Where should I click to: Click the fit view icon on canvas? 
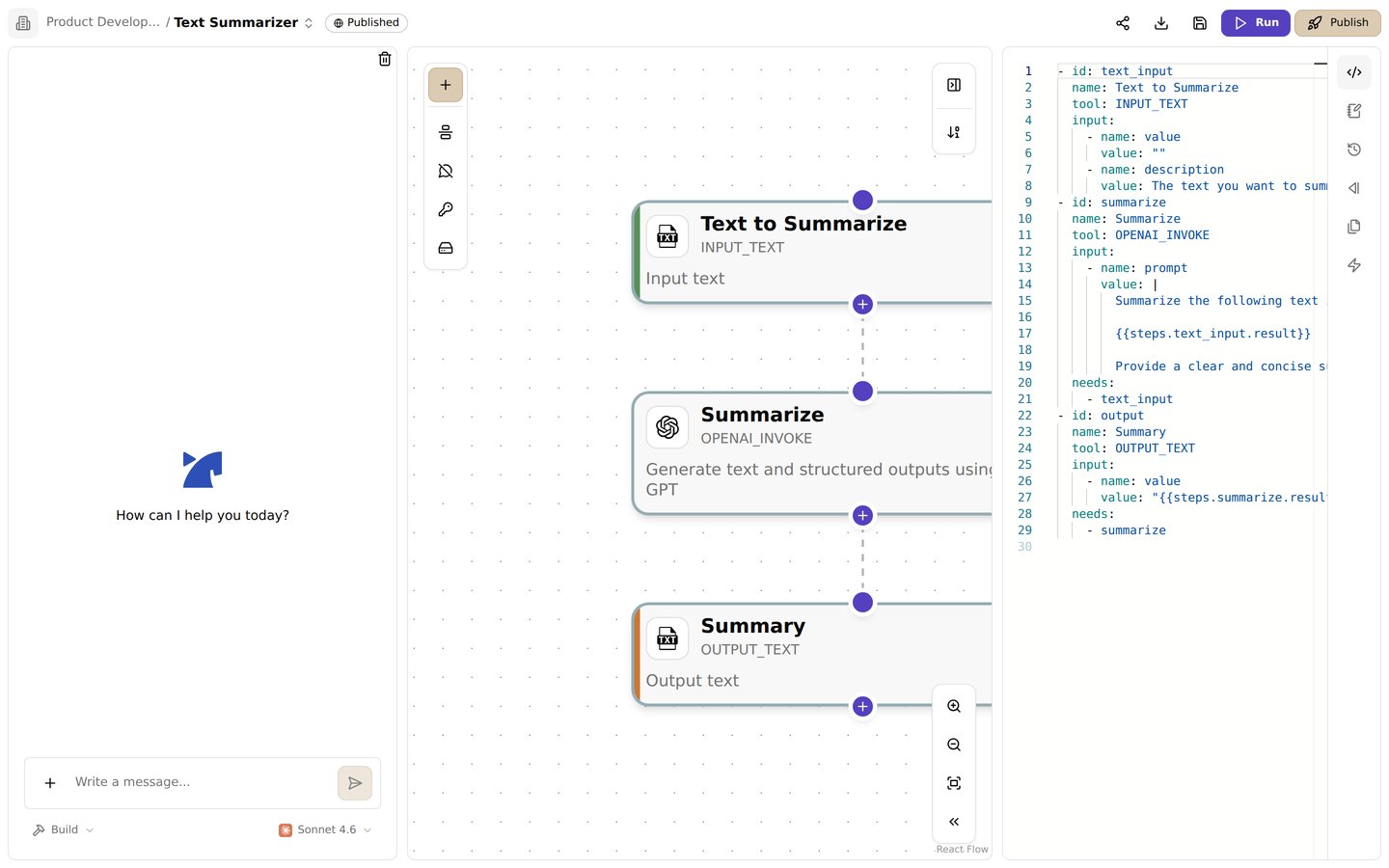(x=954, y=783)
